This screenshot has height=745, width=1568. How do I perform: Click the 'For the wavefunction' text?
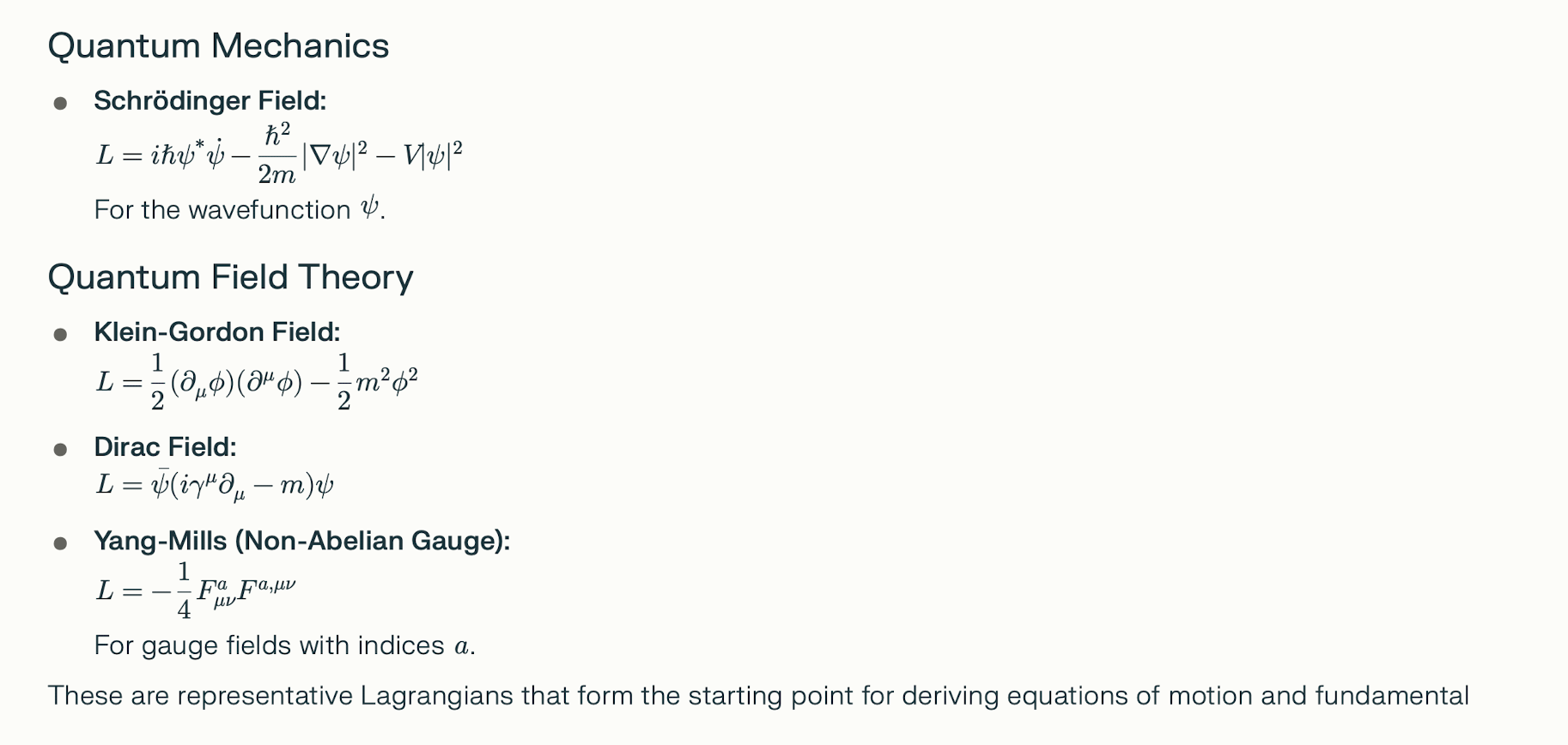(x=222, y=210)
